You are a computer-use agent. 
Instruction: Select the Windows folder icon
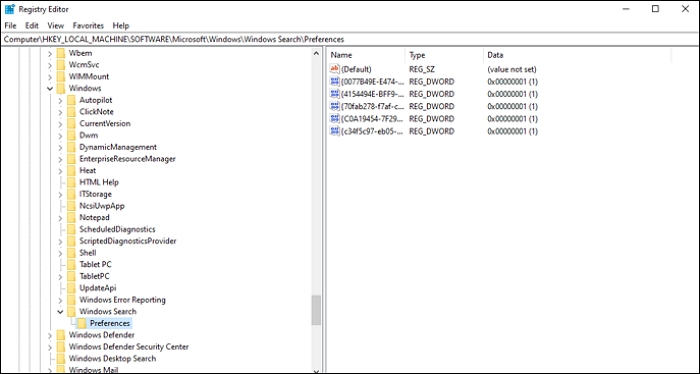pos(61,88)
